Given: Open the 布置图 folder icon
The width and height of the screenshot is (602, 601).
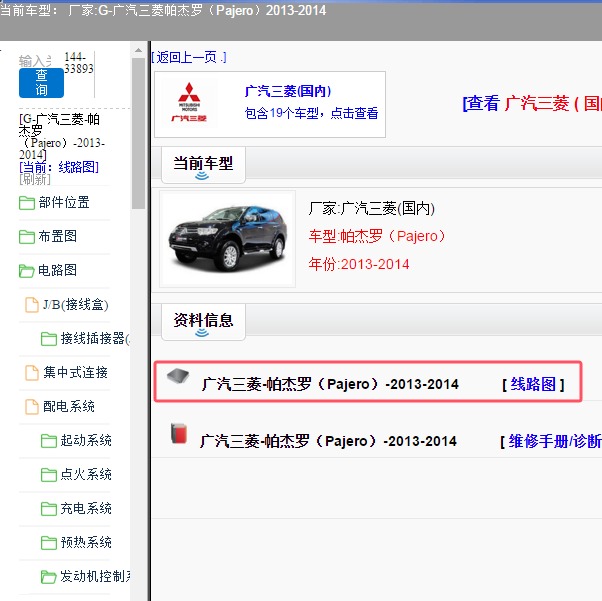Looking at the screenshot, I should (26, 236).
